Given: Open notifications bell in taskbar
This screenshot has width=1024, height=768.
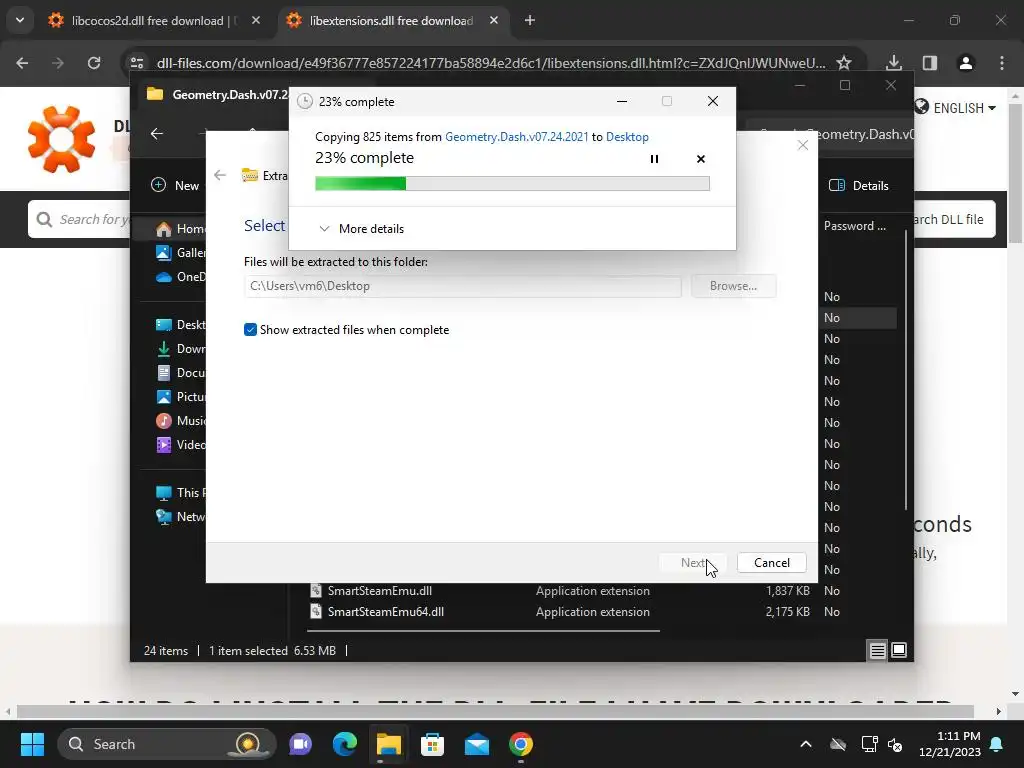Looking at the screenshot, I should coord(996,744).
